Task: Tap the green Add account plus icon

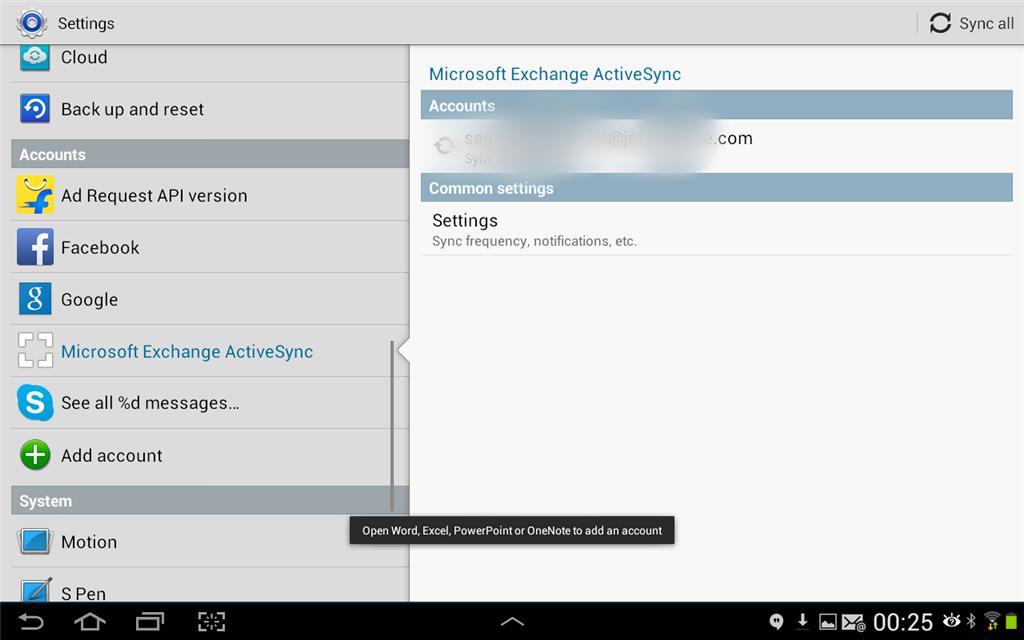Action: click(x=35, y=455)
